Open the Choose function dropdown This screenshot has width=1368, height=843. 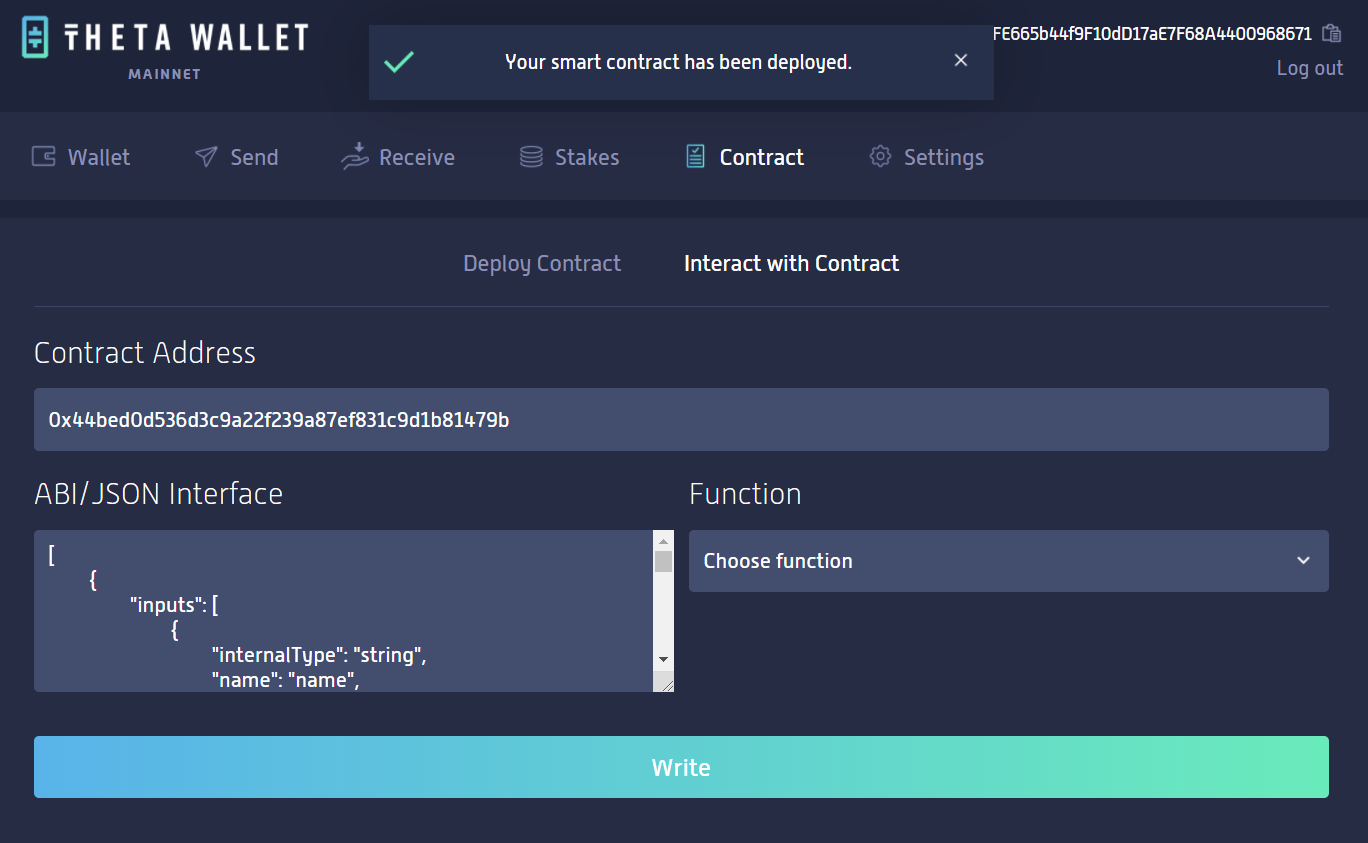coord(1009,561)
